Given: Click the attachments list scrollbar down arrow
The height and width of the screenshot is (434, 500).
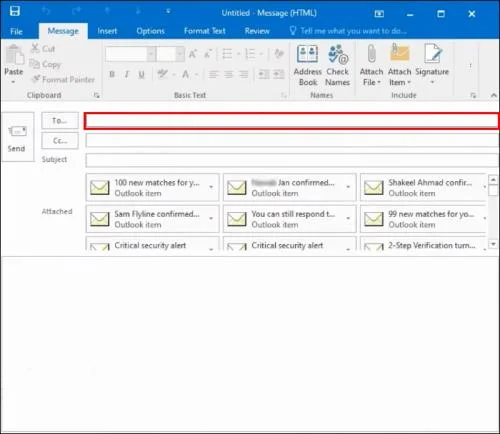Looking at the screenshot, I should click(x=493, y=244).
